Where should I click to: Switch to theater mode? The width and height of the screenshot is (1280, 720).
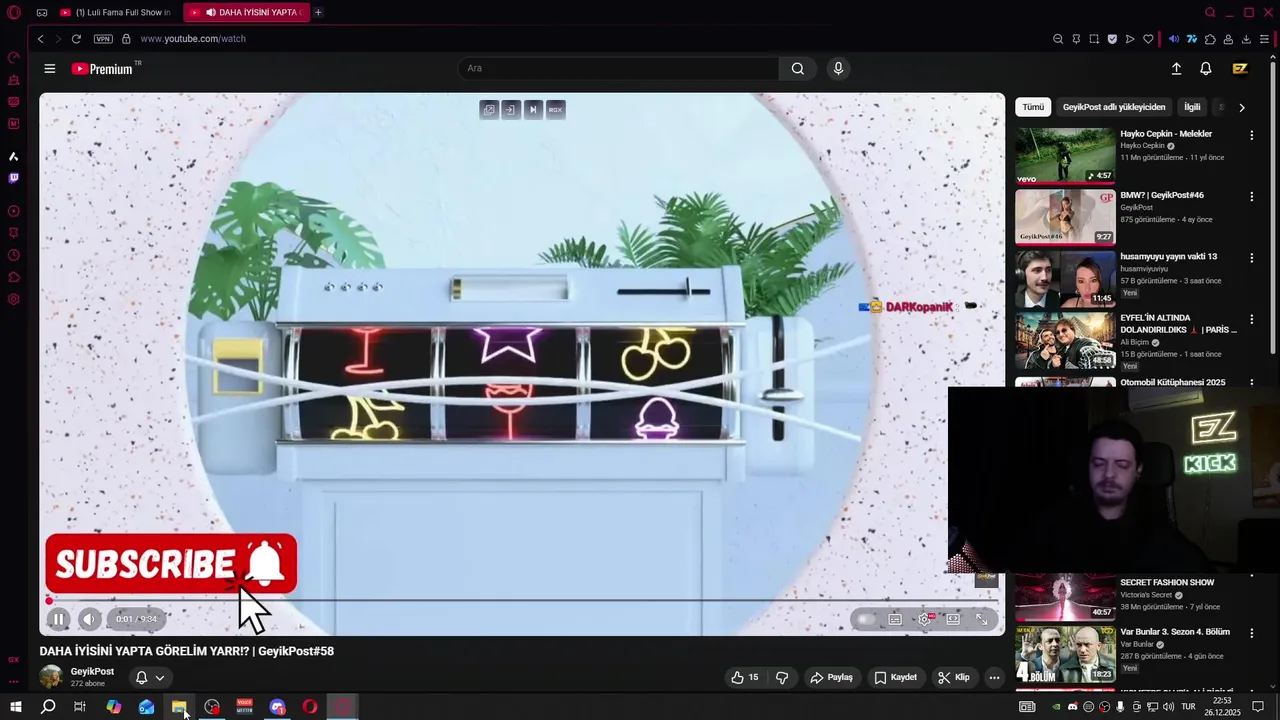(x=953, y=619)
